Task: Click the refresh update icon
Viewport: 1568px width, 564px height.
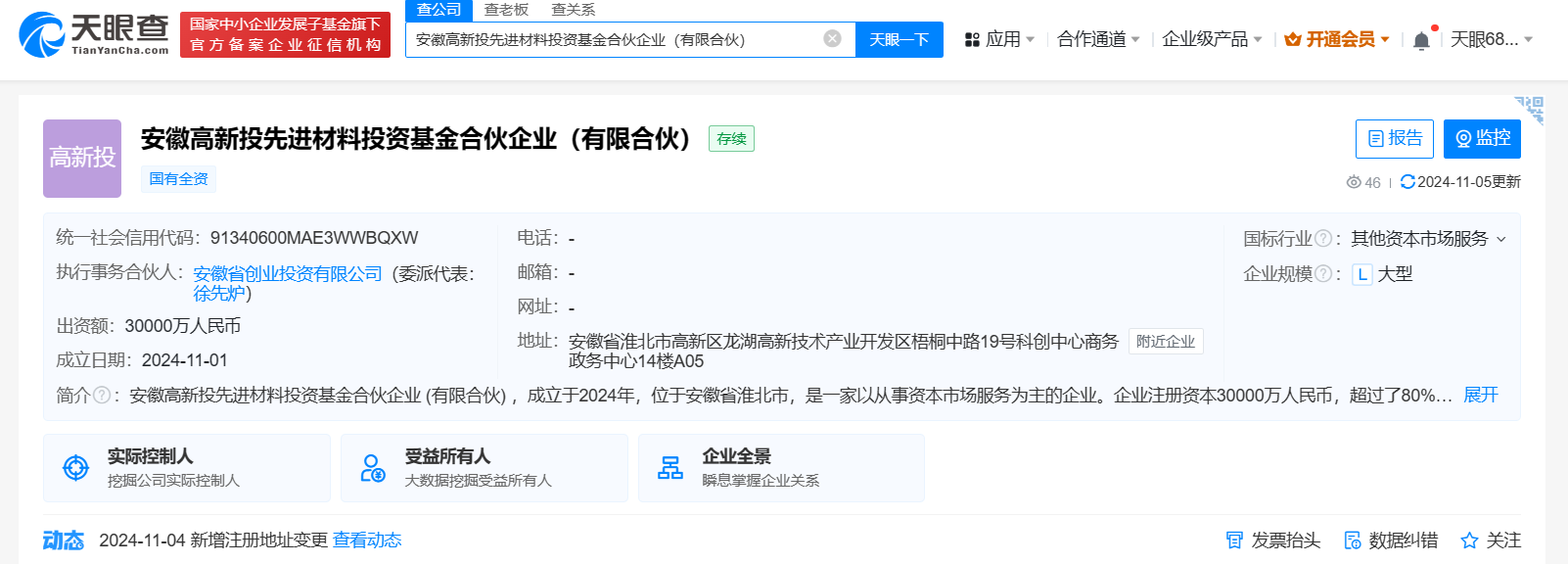Action: pyautogui.click(x=1407, y=182)
